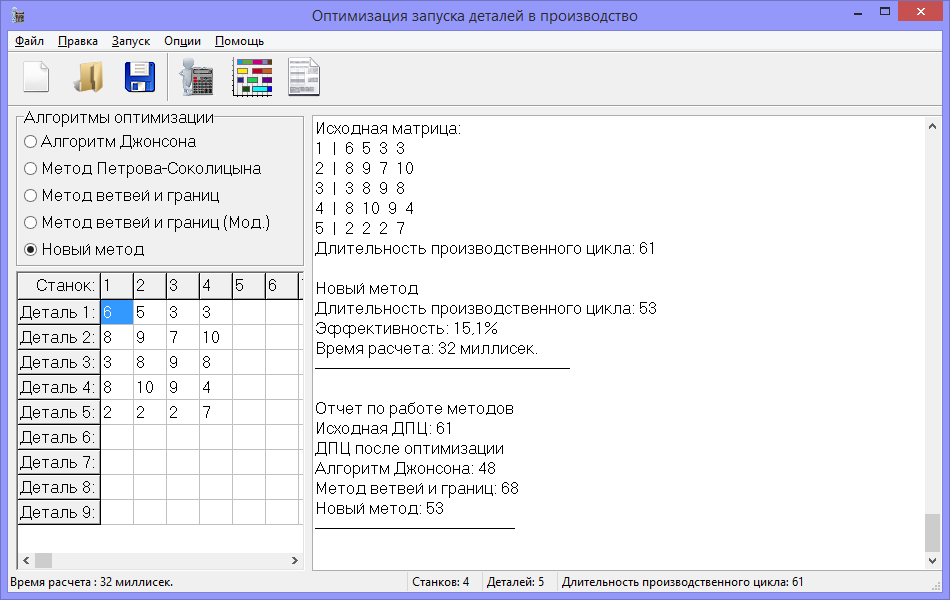
Task: Click the horizontal scrollbar below the matrix table
Action: click(160, 561)
